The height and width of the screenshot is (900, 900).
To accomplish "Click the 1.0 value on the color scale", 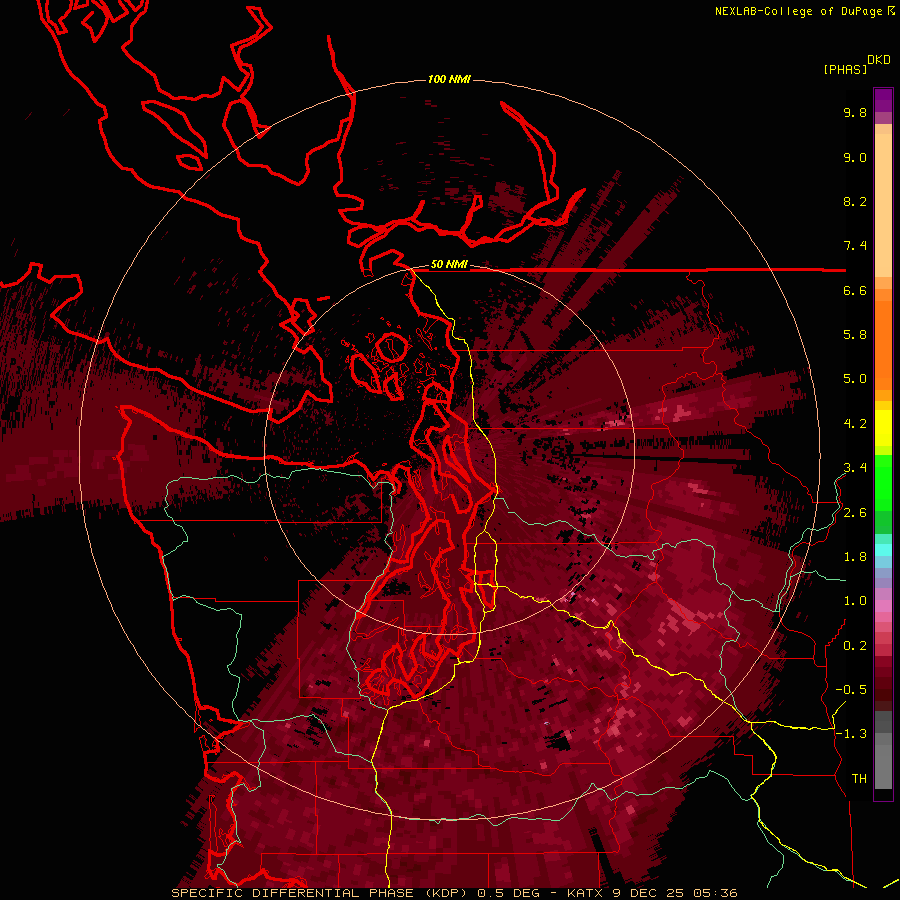I will click(855, 601).
